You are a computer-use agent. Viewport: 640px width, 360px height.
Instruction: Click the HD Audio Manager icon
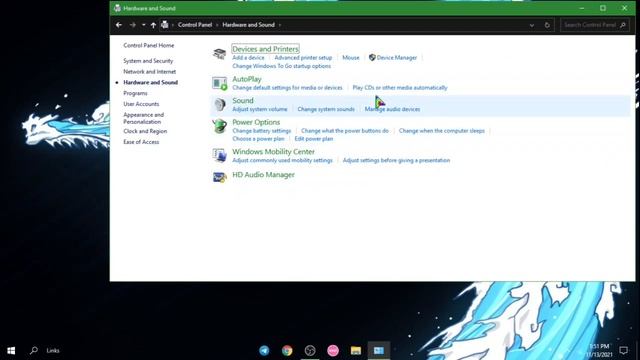(x=219, y=177)
